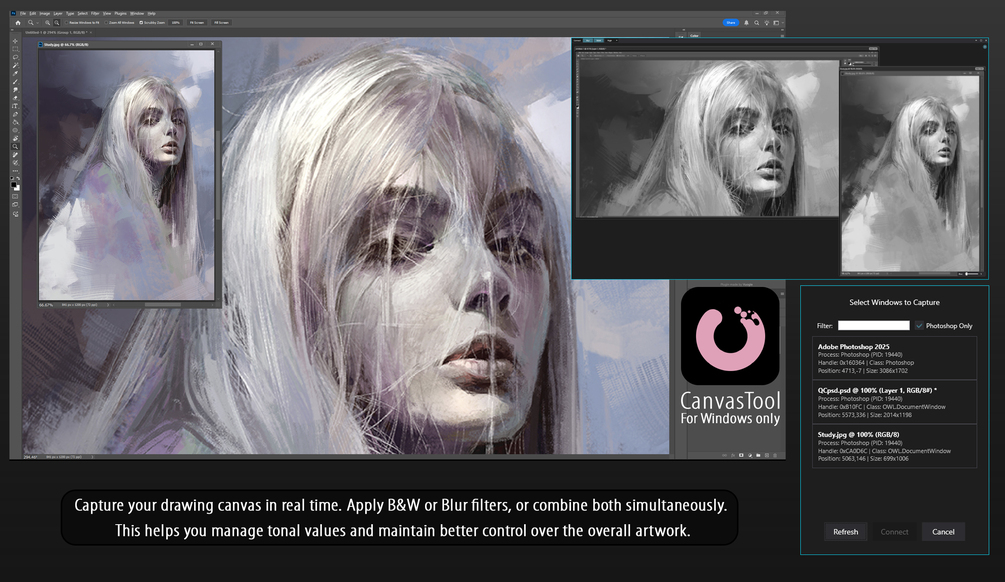
Task: Click the Fit Screen button
Action: pyautogui.click(x=197, y=22)
